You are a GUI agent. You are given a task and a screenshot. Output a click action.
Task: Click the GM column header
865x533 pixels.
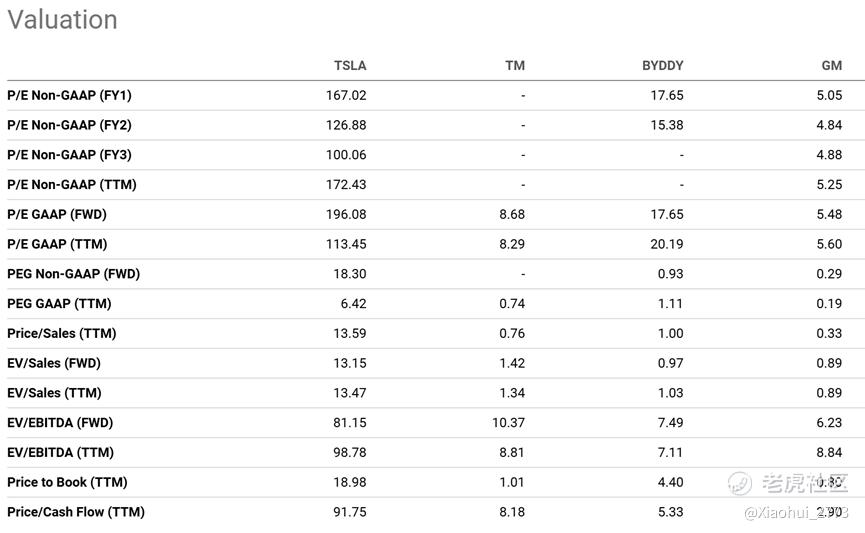831,66
